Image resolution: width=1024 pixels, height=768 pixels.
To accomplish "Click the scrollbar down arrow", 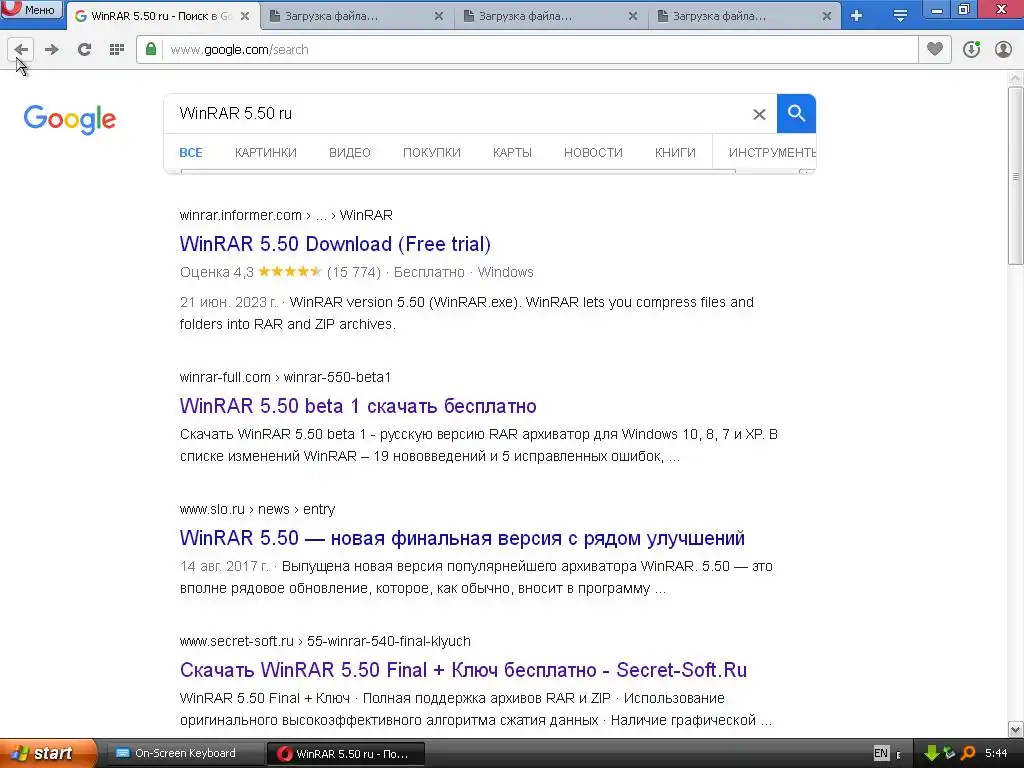I will tap(1015, 729).
